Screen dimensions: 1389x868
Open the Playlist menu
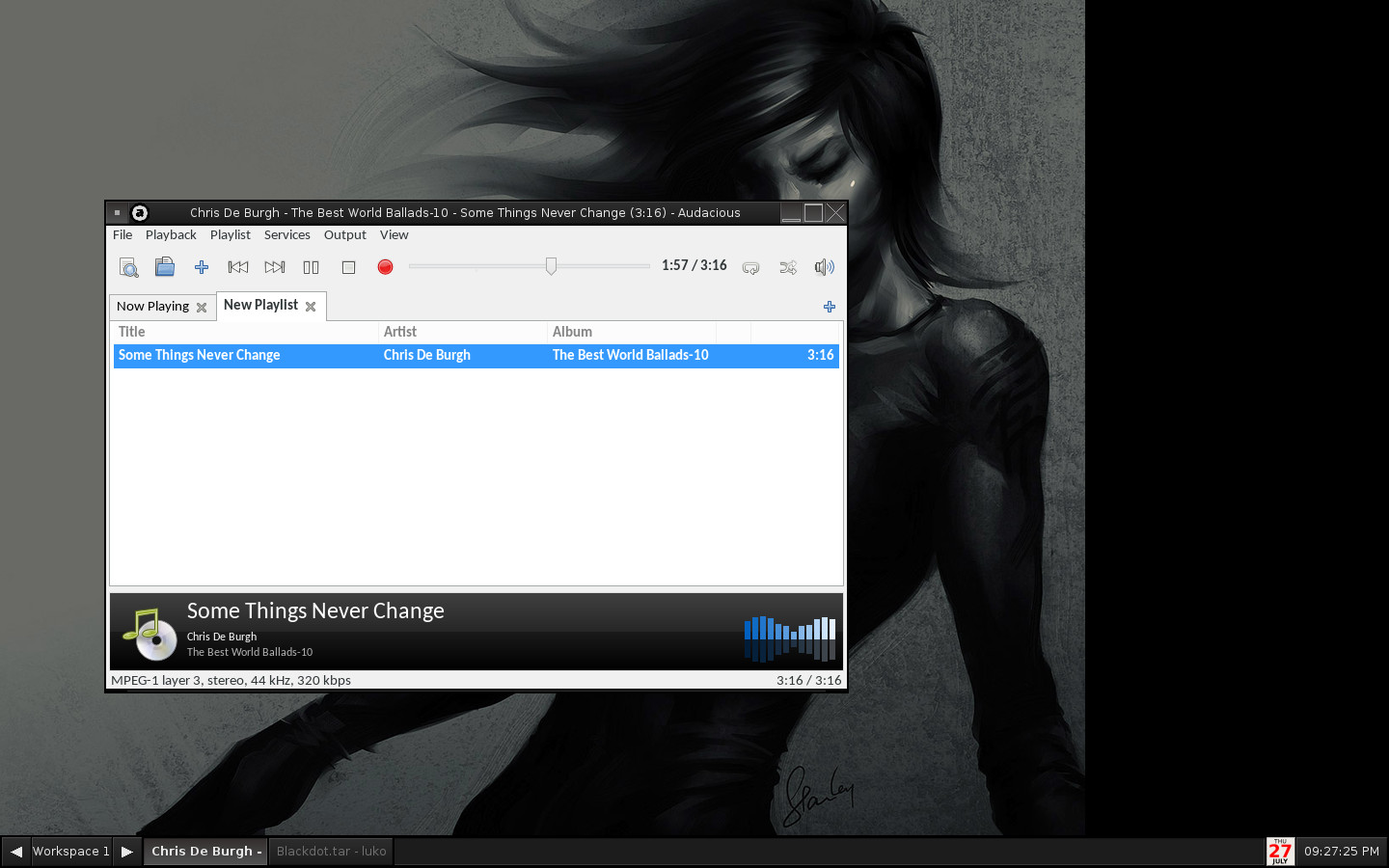(x=230, y=234)
